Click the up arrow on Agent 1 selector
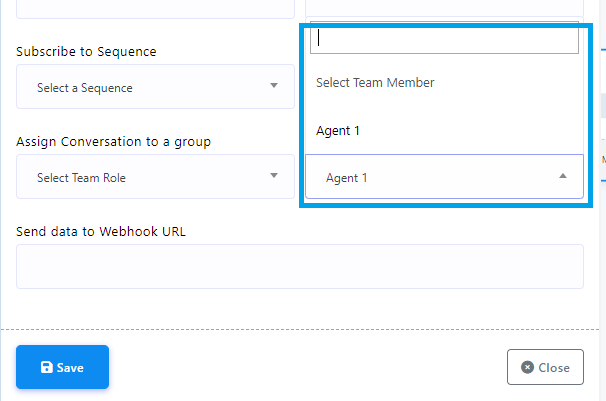 563,177
